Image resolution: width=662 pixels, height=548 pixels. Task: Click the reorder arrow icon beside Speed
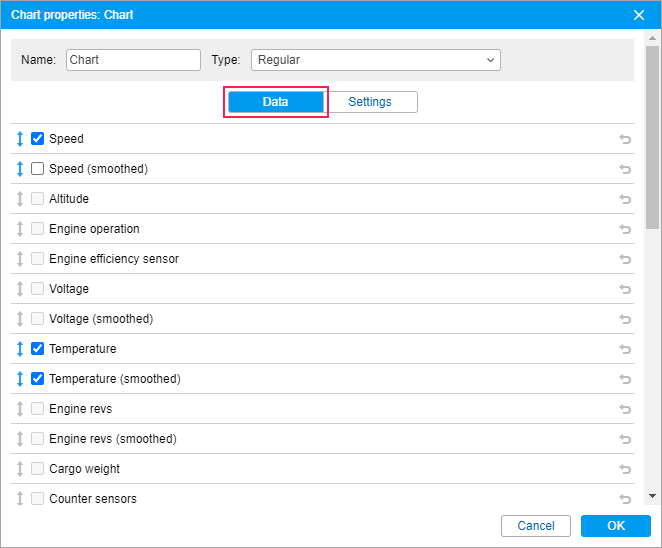[x=20, y=138]
